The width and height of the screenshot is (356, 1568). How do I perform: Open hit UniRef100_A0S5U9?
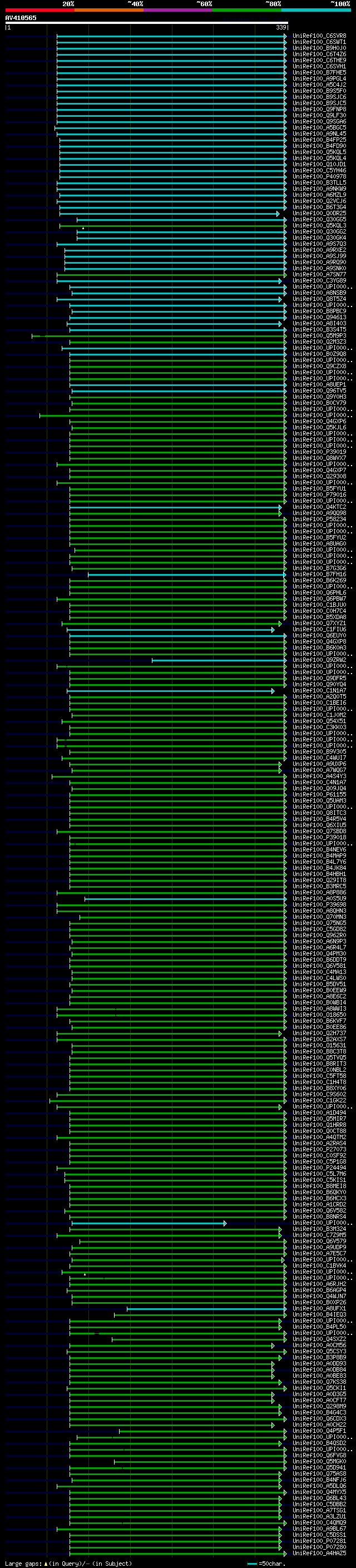tap(319, 899)
